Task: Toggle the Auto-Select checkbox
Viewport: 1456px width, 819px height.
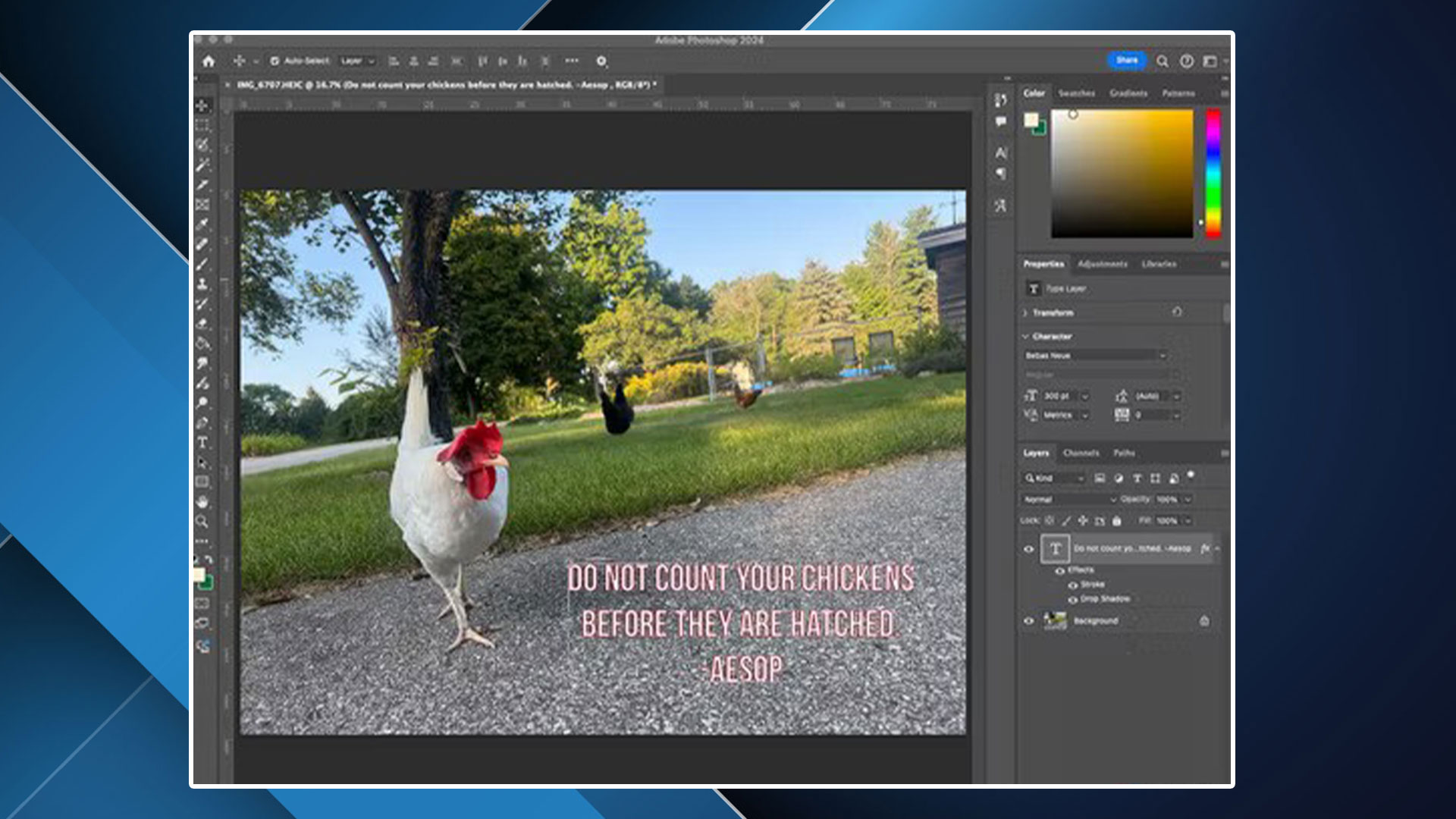Action: [x=275, y=61]
